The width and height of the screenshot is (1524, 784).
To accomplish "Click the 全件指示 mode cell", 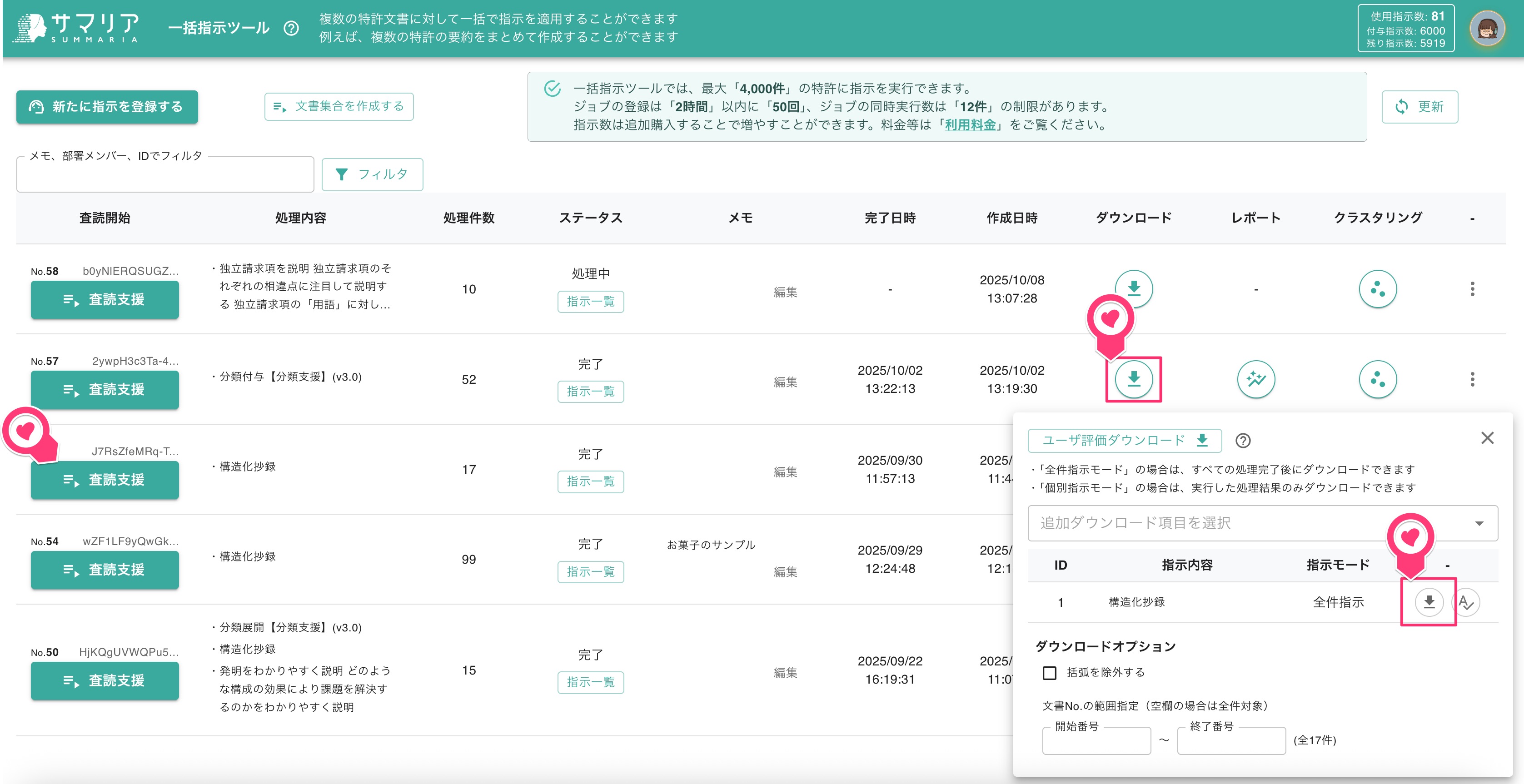I will tap(1338, 602).
